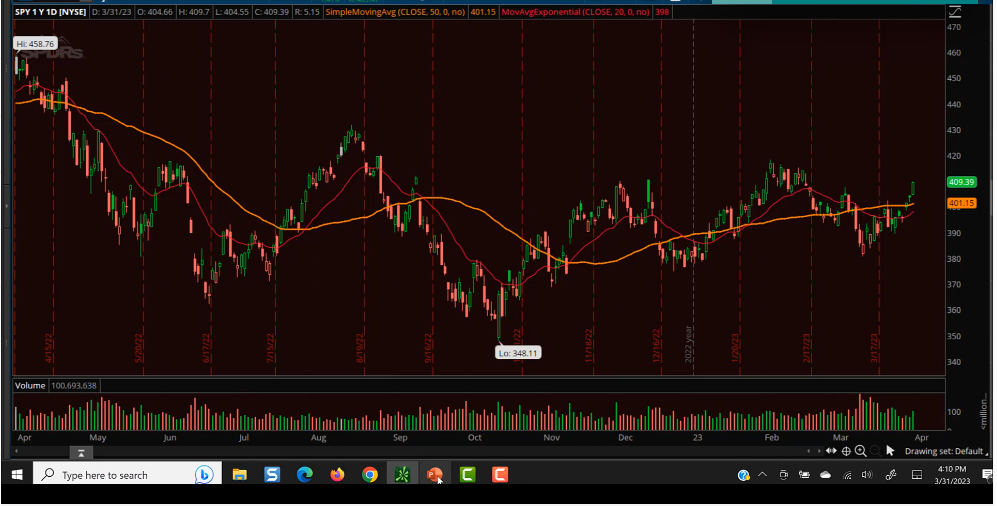This screenshot has height=506, width=997.
Task: Open the orange Camtasia recorder taskbar icon
Action: click(500, 475)
